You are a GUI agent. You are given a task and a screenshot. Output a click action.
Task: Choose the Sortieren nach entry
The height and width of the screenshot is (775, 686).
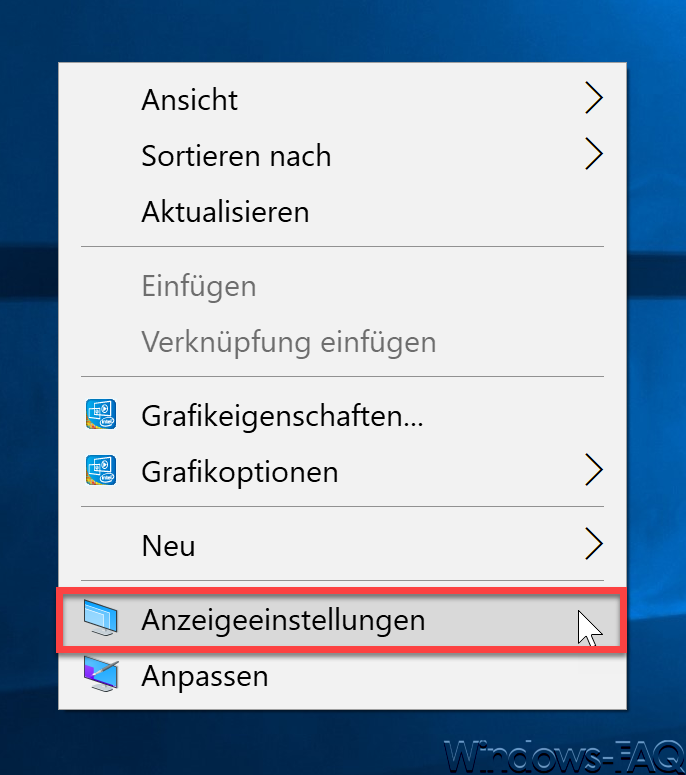[343, 155]
